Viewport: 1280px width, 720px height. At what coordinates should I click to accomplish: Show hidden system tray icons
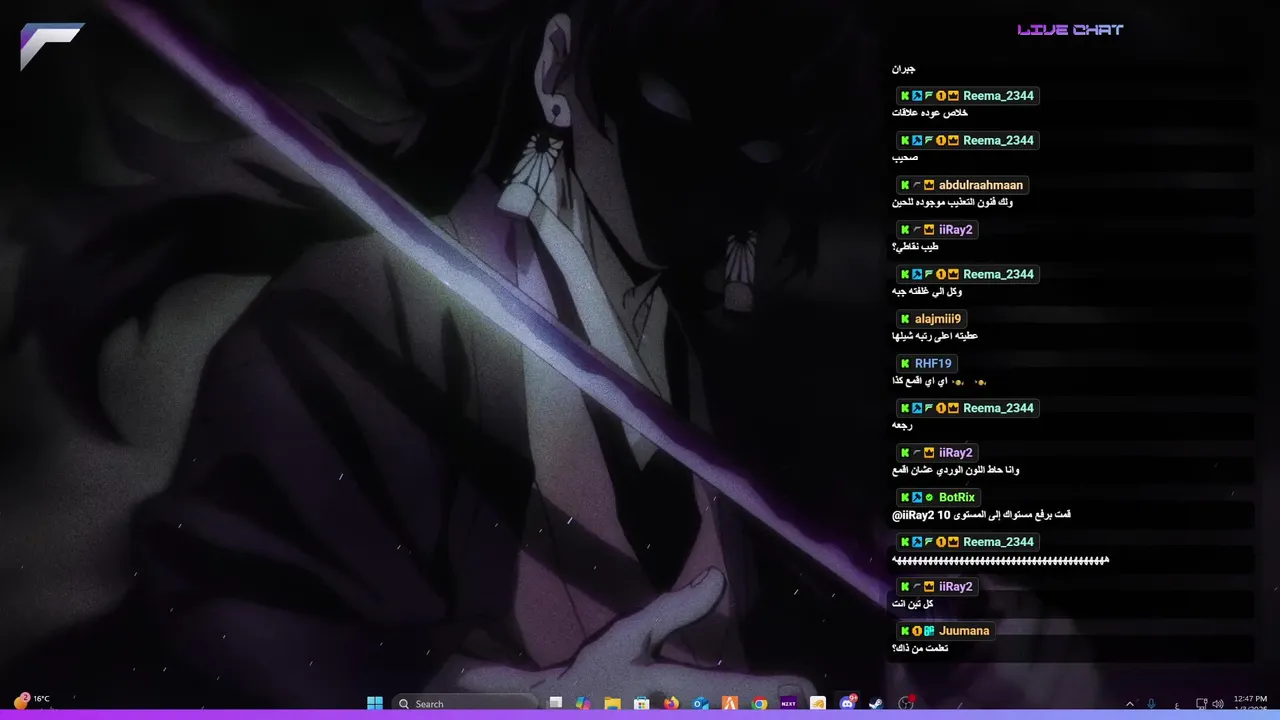[1130, 704]
